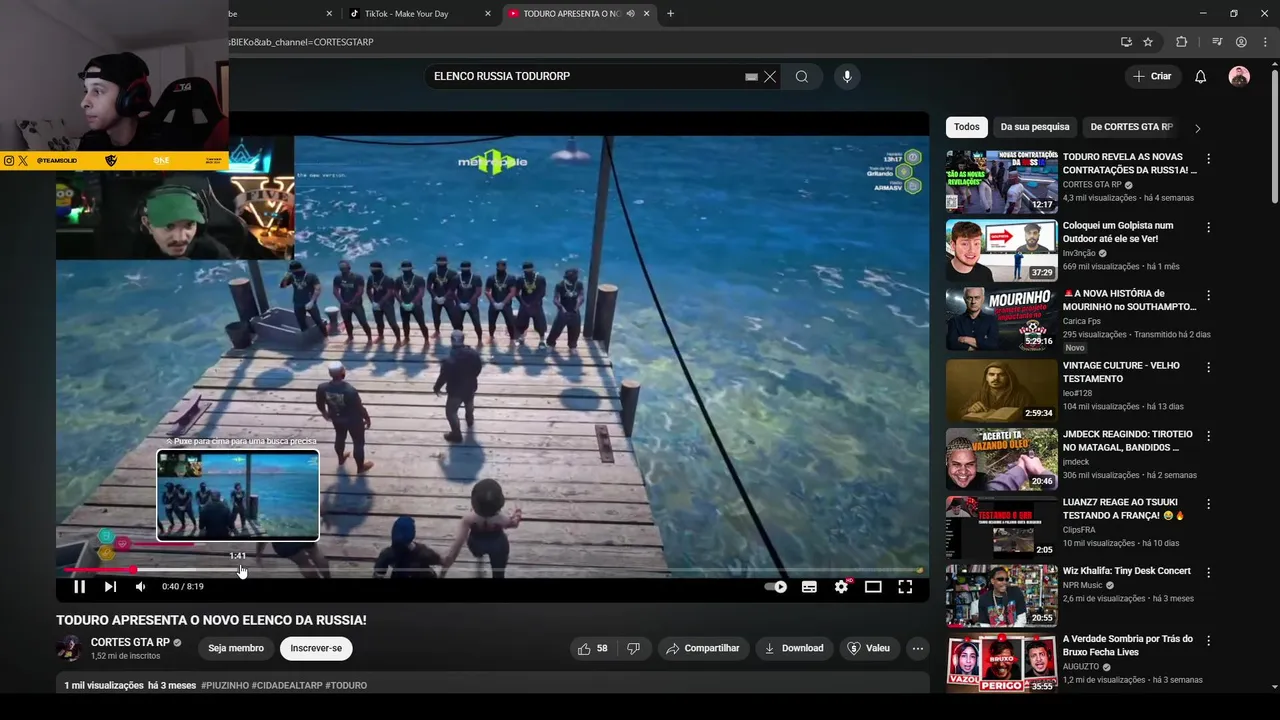Click Inscrever-se button
Image resolution: width=1280 pixels, height=720 pixels.
316,648
